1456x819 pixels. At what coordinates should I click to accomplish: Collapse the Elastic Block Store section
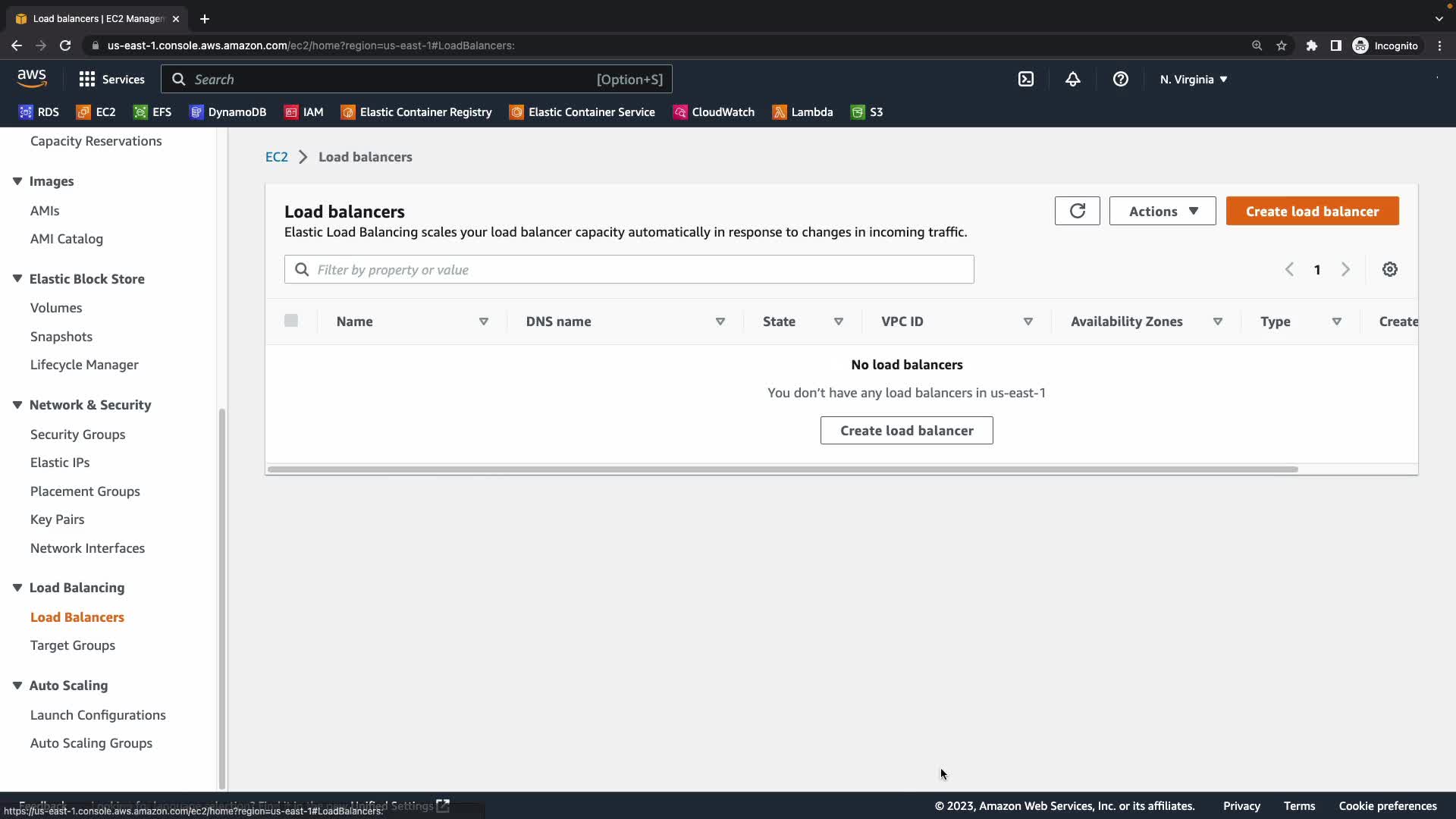pyautogui.click(x=17, y=279)
